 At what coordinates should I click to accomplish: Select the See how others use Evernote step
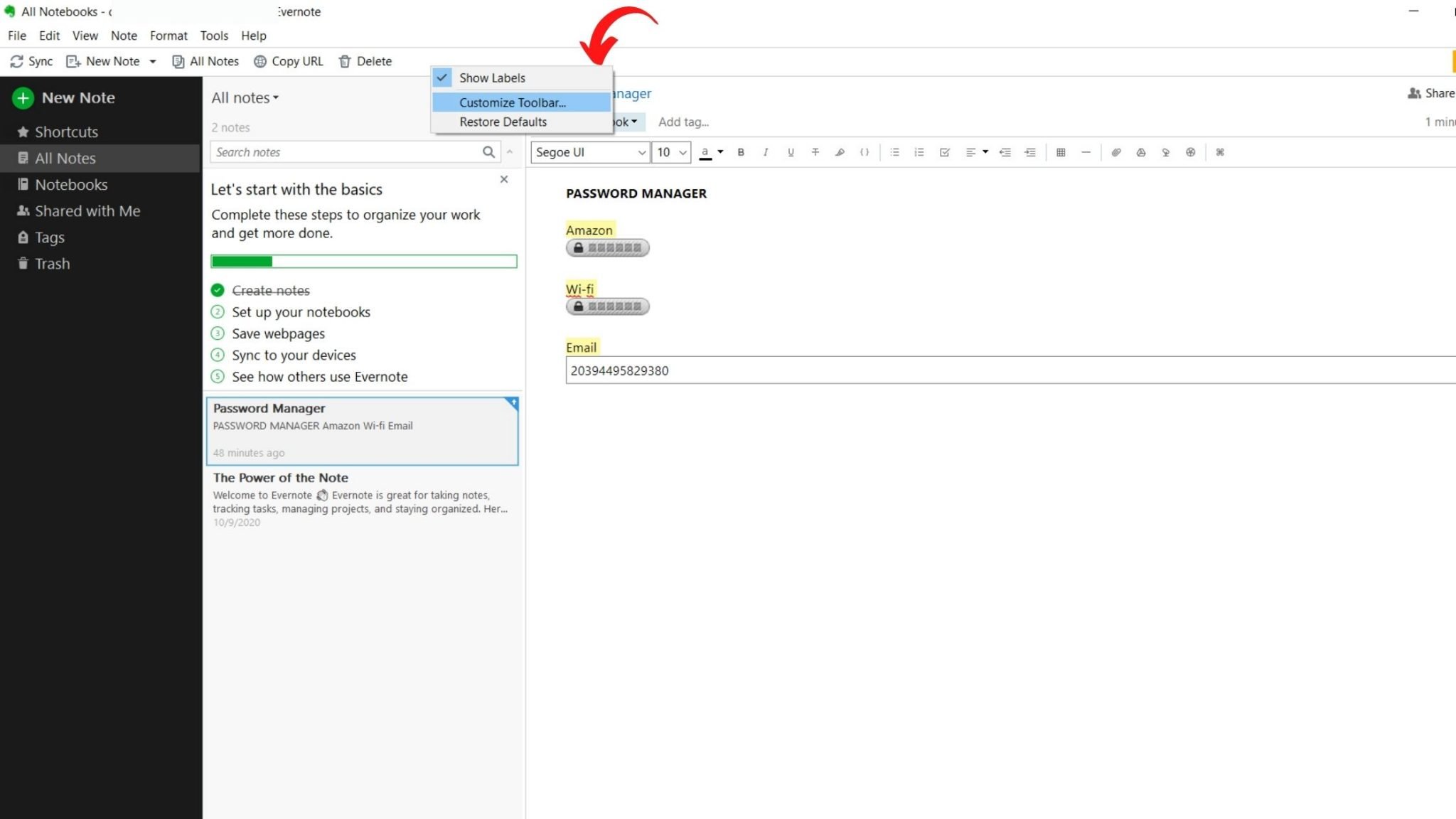tap(309, 377)
